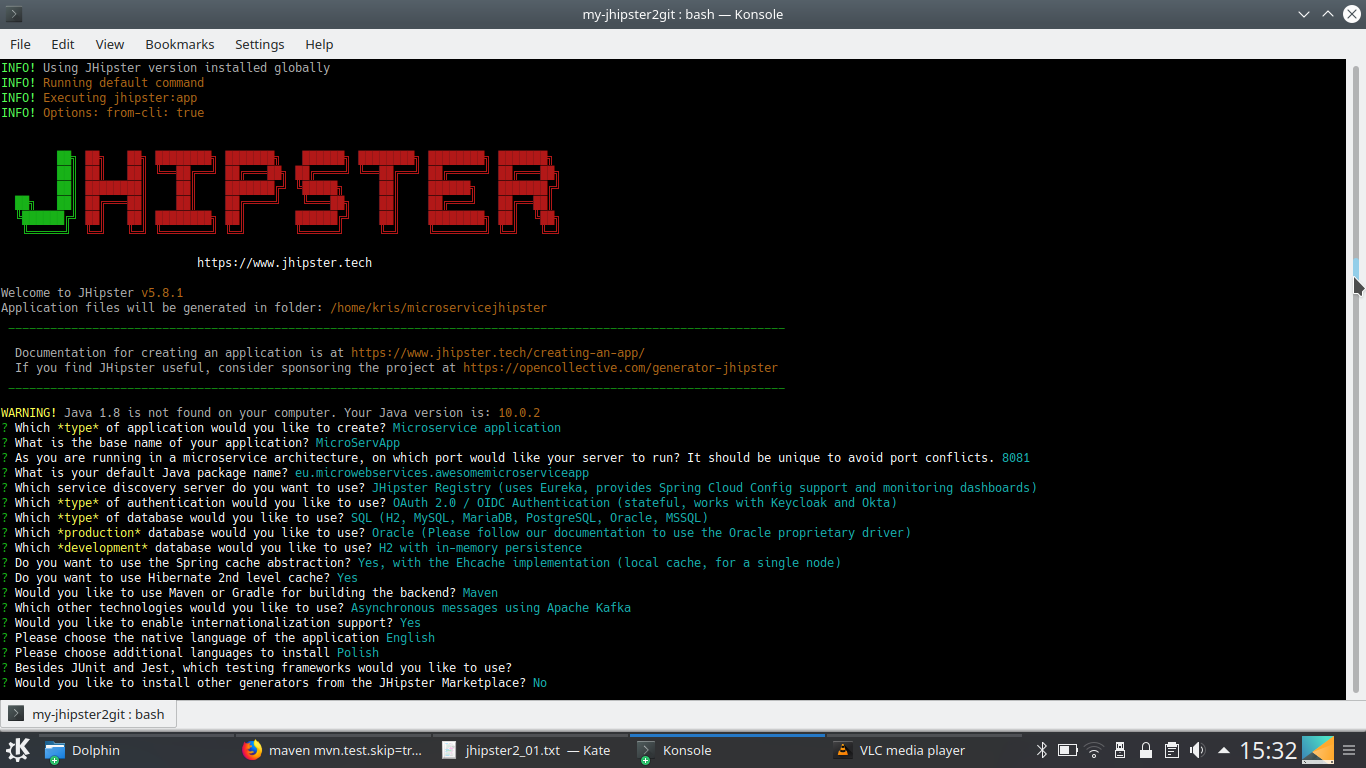Click the terminal icon on the bash tab

[x=16, y=714]
